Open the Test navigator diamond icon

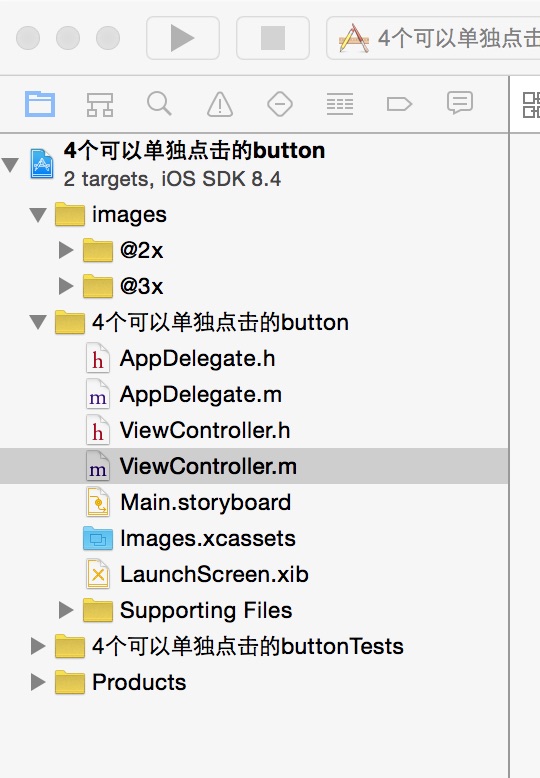pyautogui.click(x=280, y=104)
